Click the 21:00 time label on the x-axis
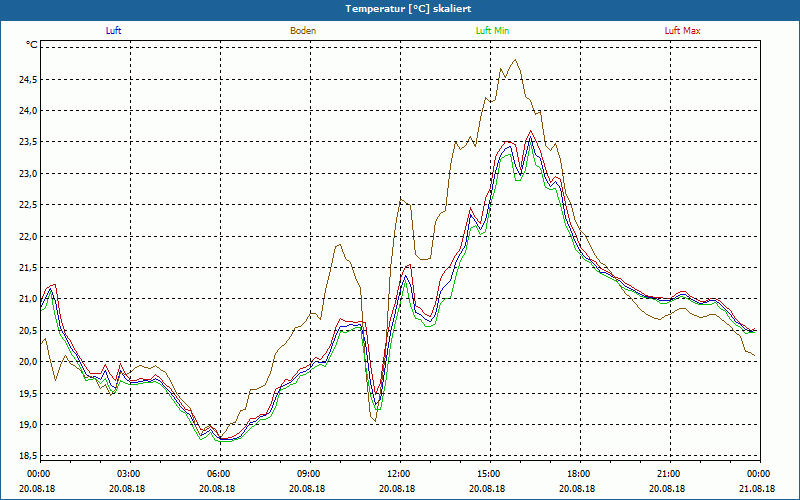The height and width of the screenshot is (500, 800). (670, 474)
